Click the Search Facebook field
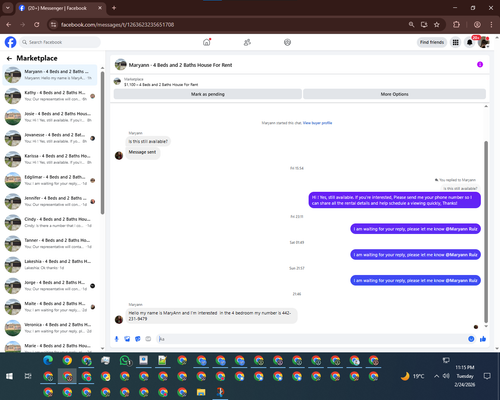 pyautogui.click(x=60, y=42)
